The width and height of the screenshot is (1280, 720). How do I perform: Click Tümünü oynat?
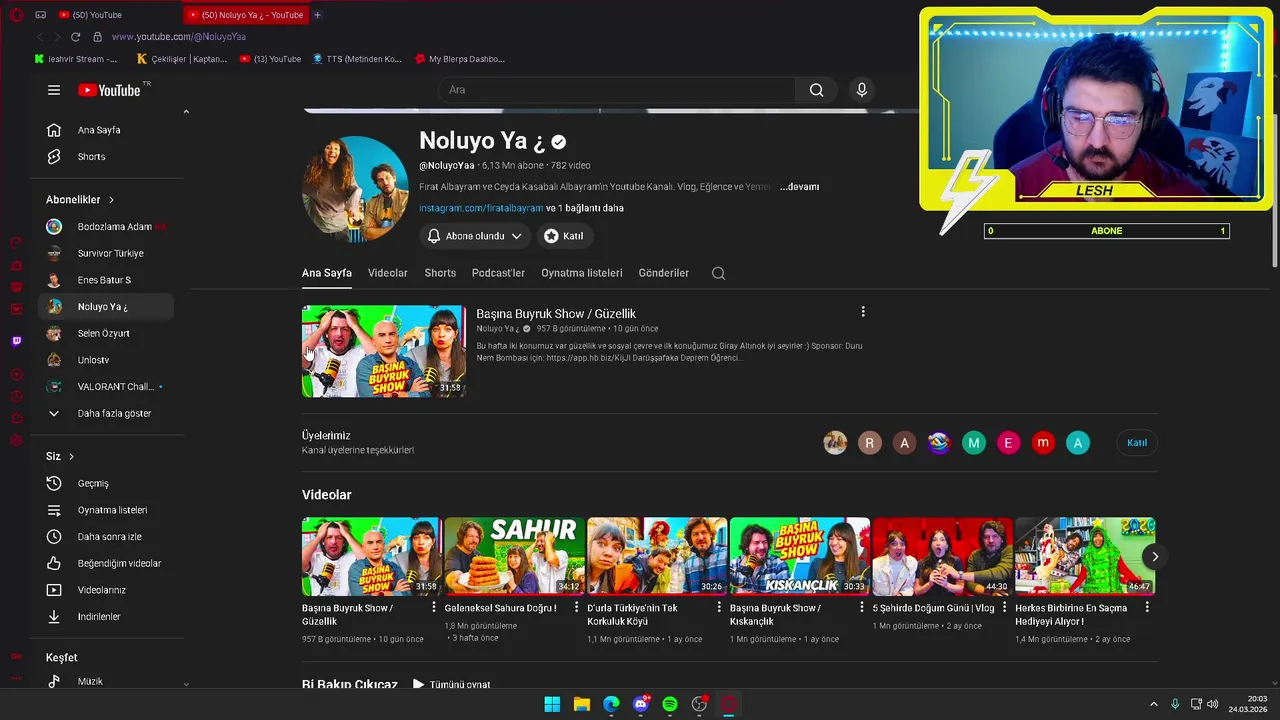tap(452, 685)
